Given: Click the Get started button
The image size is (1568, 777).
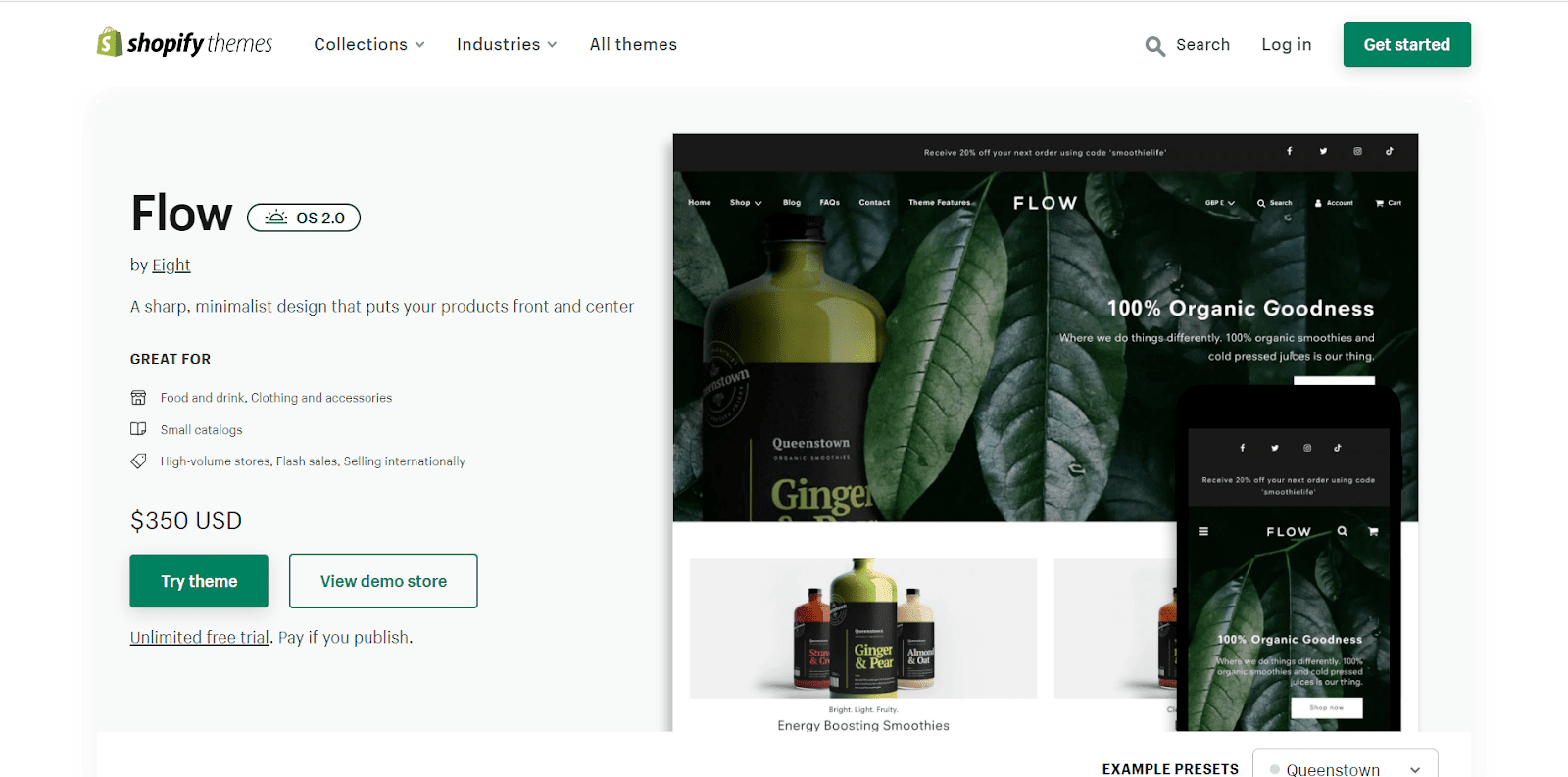Looking at the screenshot, I should pos(1406,44).
